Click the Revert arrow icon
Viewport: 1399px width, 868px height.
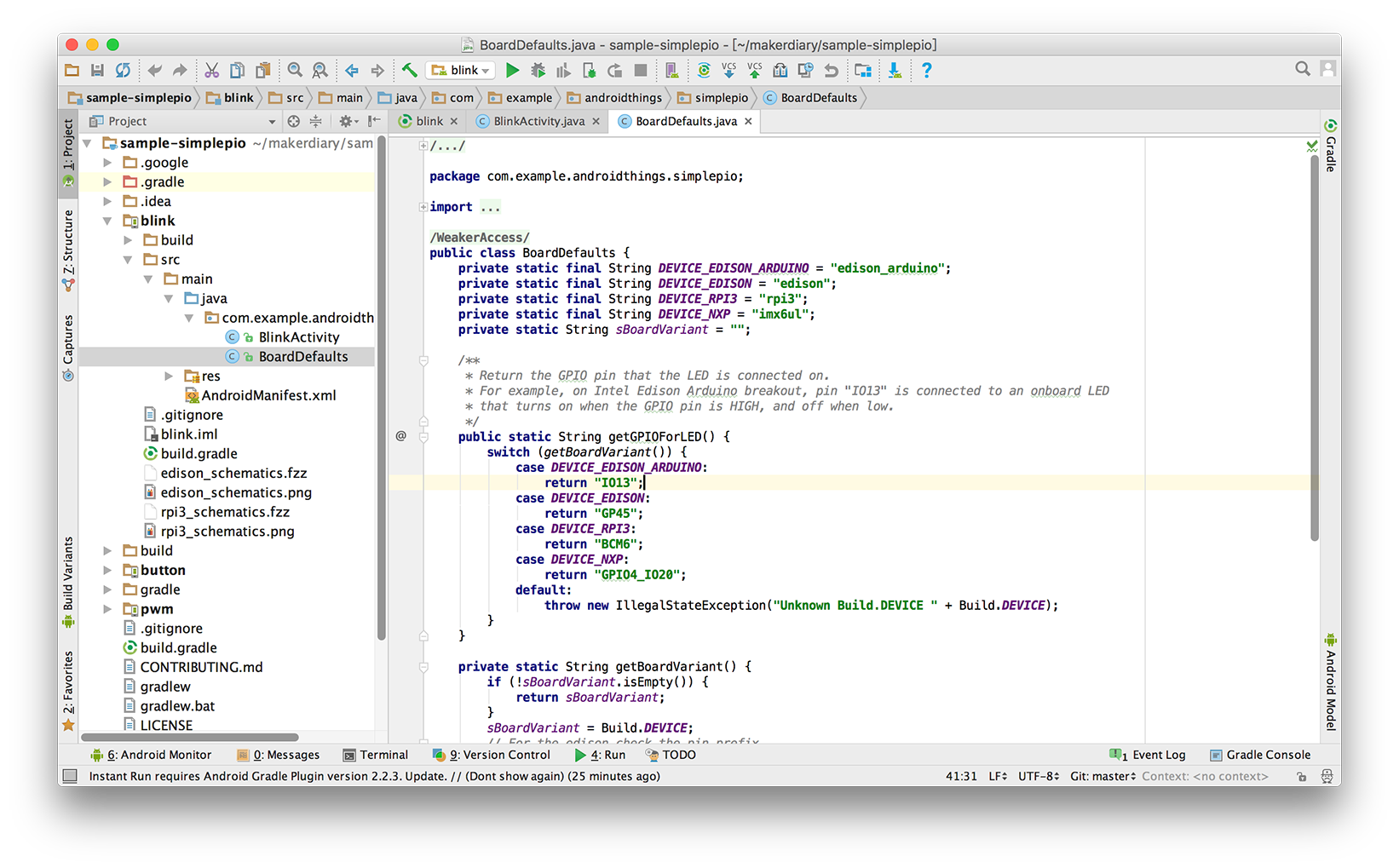point(832,71)
